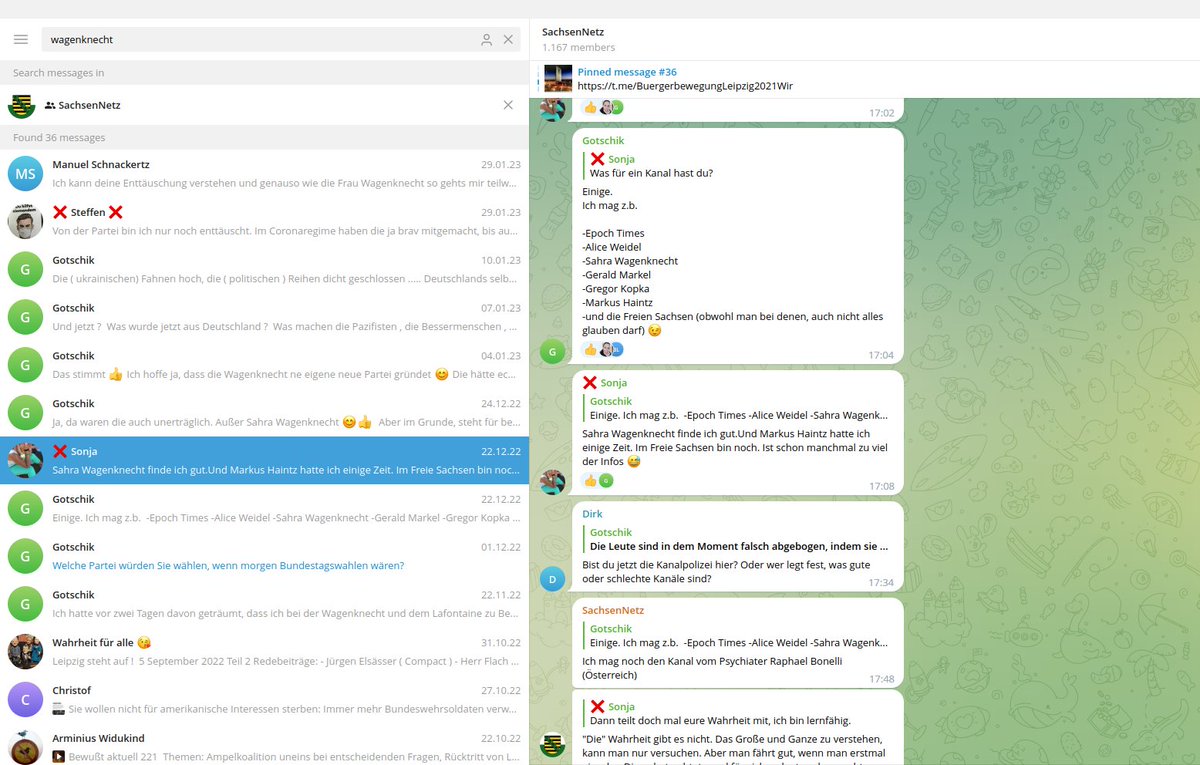
Task: Open the SachsenNetz group avatar in search filter
Action: coord(21,105)
